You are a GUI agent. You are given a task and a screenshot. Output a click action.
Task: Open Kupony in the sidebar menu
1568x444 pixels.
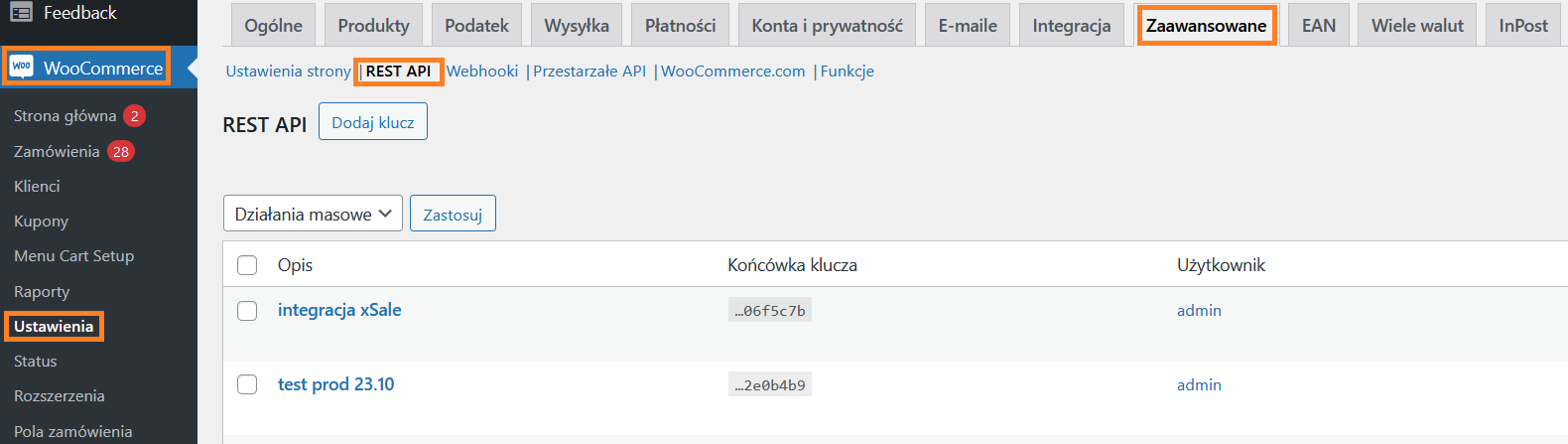point(42,222)
